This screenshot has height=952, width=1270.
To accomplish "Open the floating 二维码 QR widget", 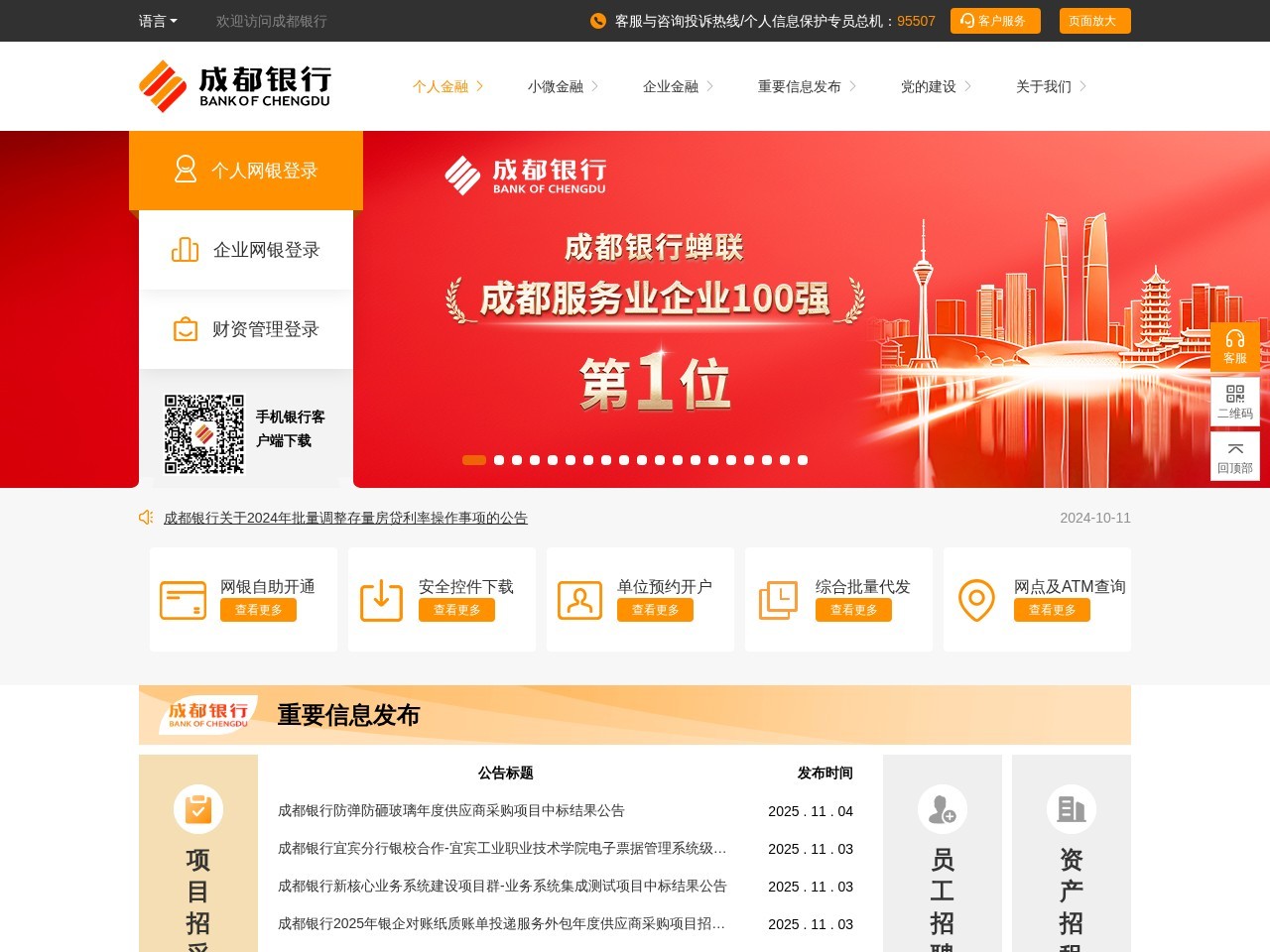I will pos(1235,402).
